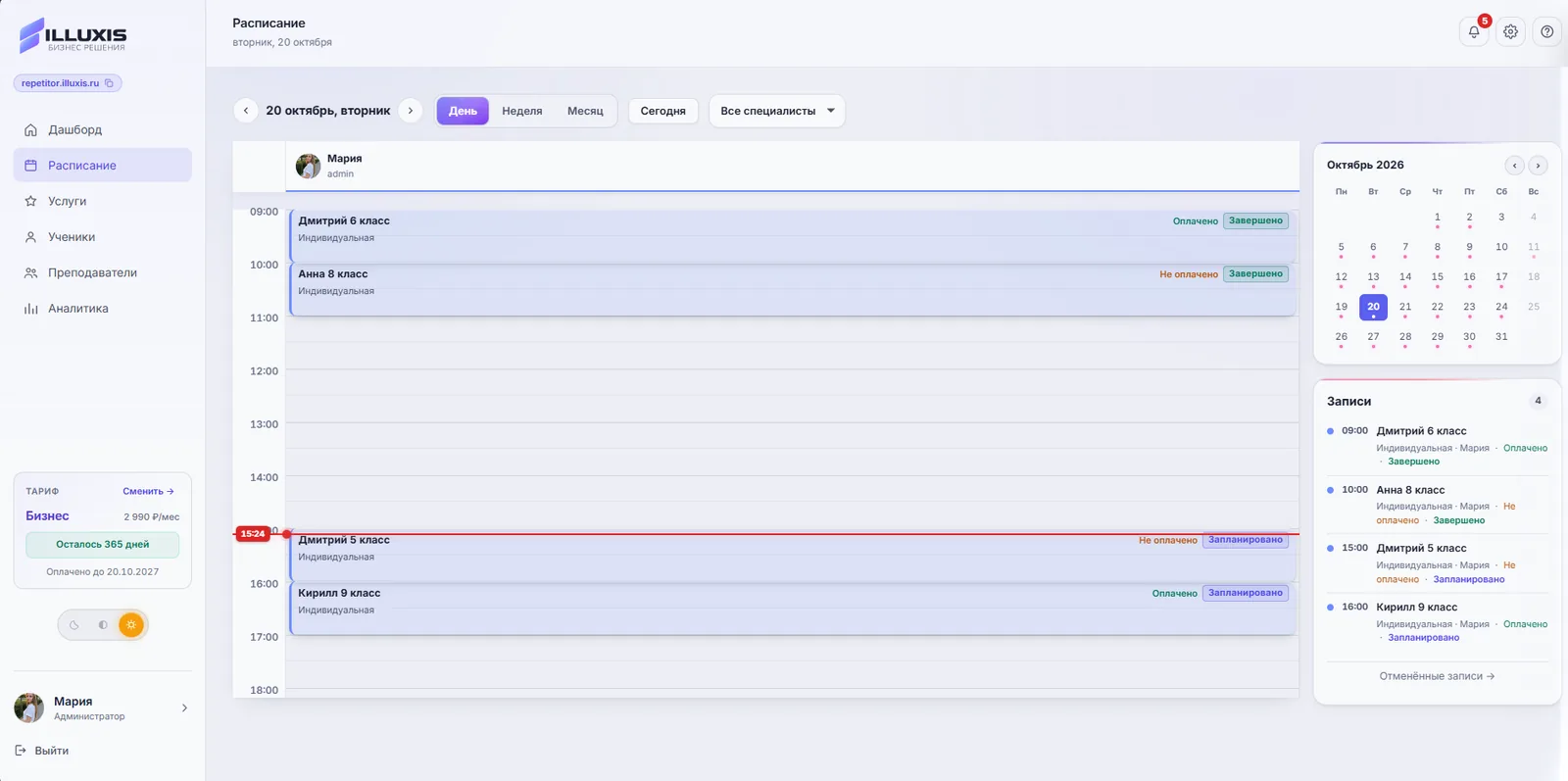This screenshot has height=781, width=1568.
Task: Click the Аналитика bar chart icon
Action: (30, 309)
